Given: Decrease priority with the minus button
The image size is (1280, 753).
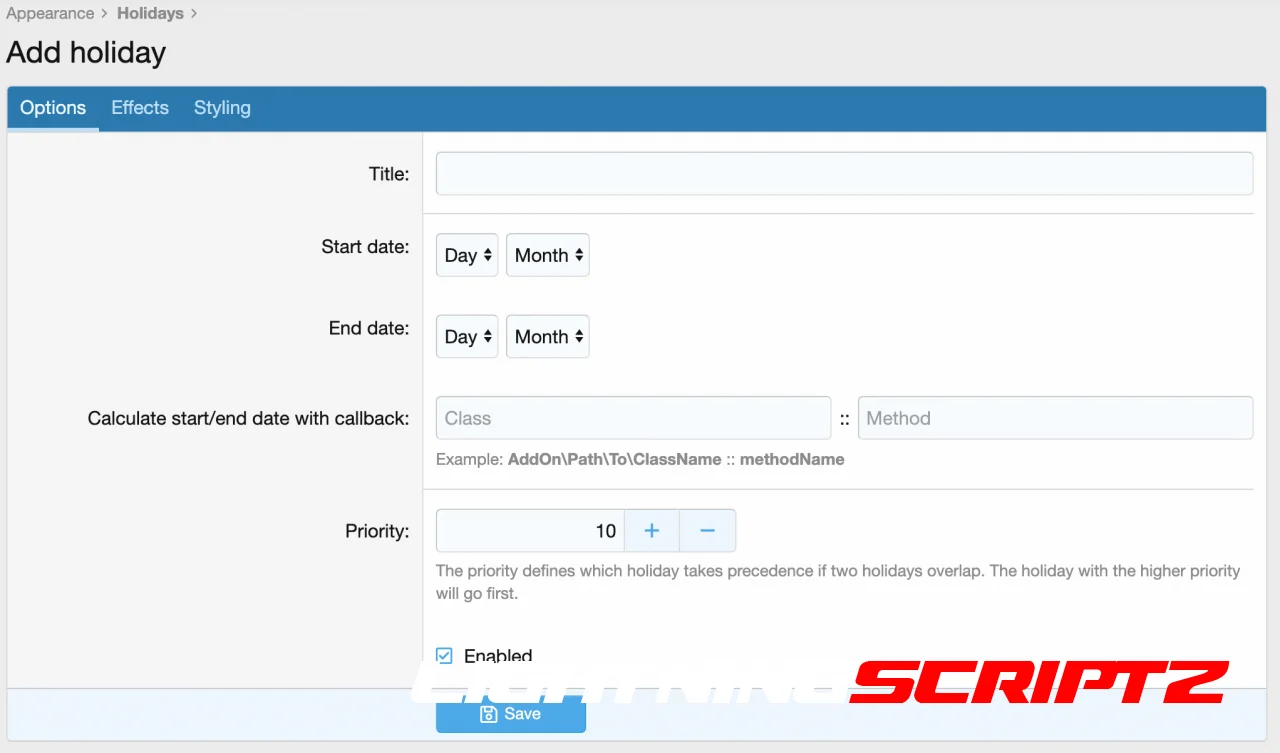Looking at the screenshot, I should click(x=707, y=531).
